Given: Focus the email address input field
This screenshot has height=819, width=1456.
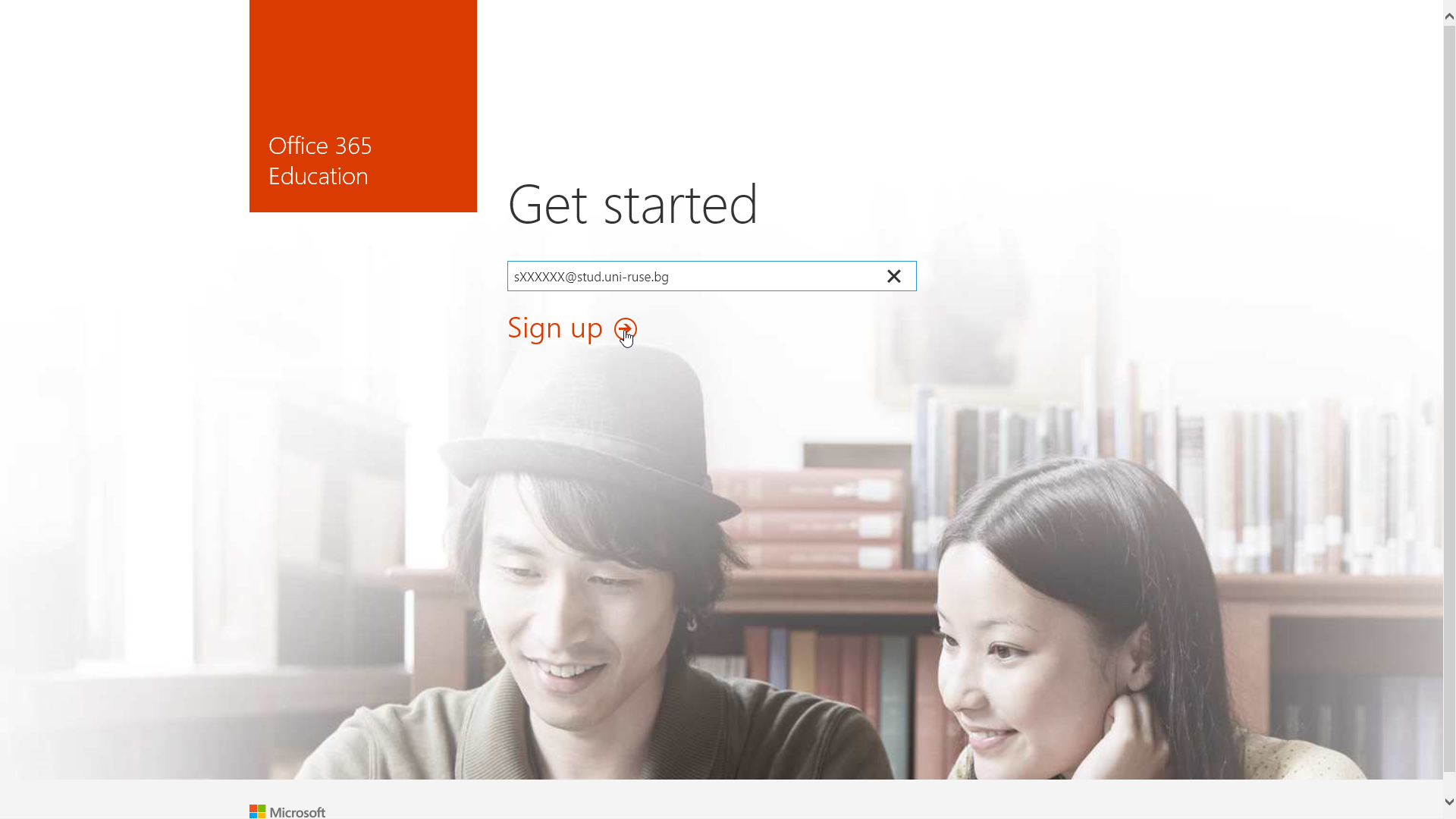Looking at the screenshot, I should (711, 276).
